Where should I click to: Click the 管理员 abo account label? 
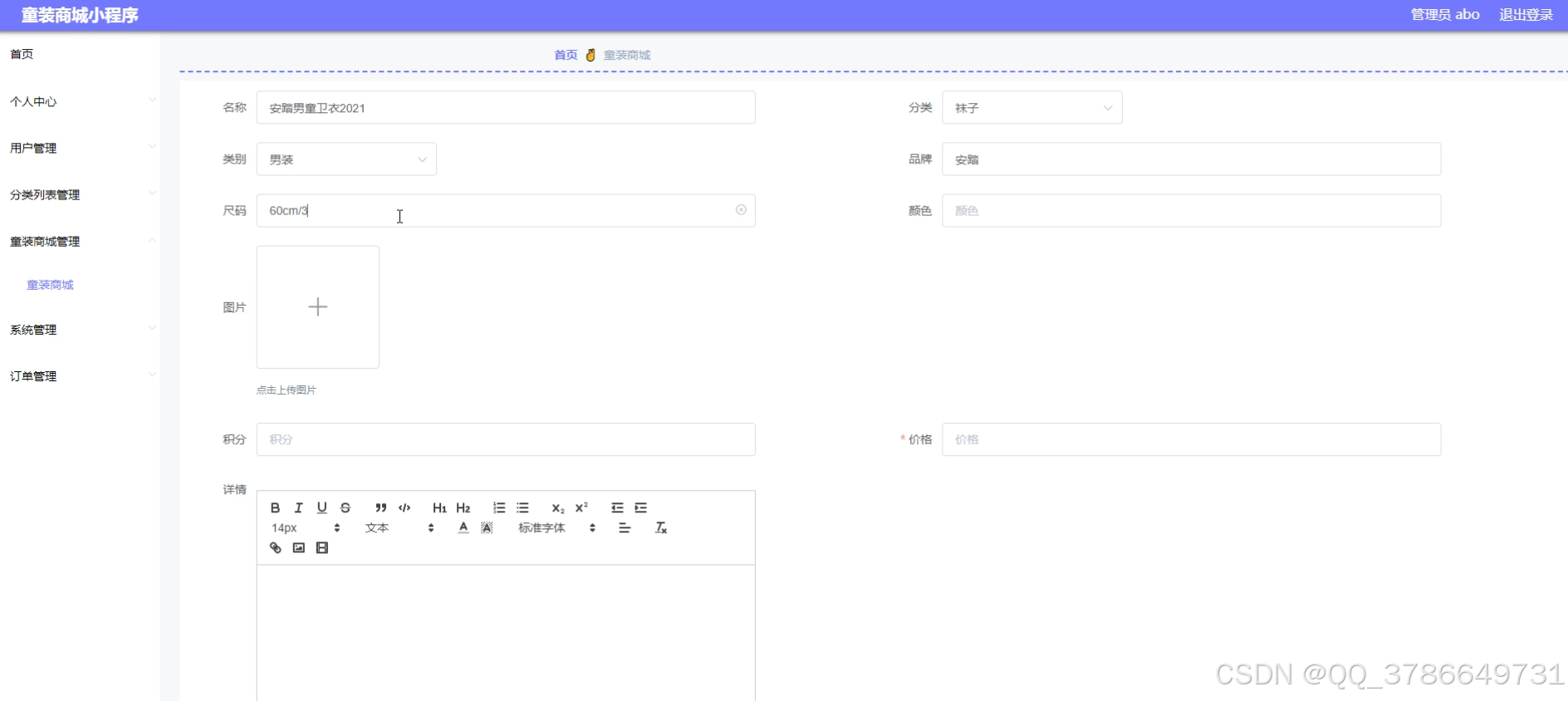(1445, 15)
